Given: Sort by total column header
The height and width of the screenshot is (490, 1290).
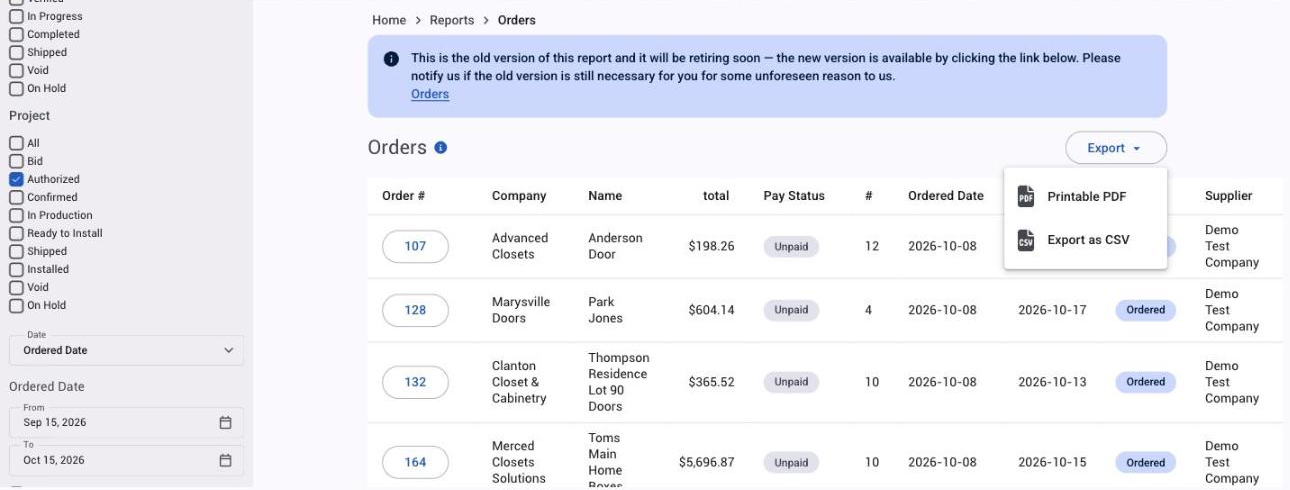Looking at the screenshot, I should (716, 196).
